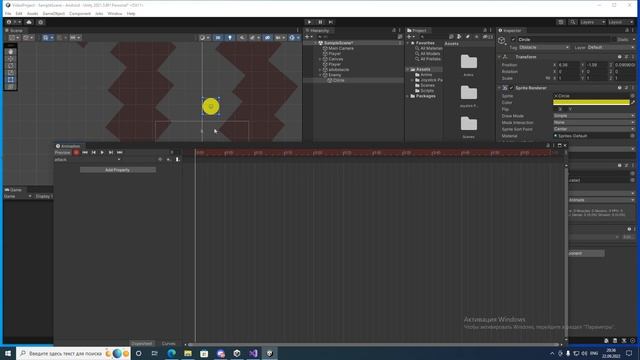The image size is (640, 360).
Task: Click the Hierarchy create plus button
Action: click(308, 37)
